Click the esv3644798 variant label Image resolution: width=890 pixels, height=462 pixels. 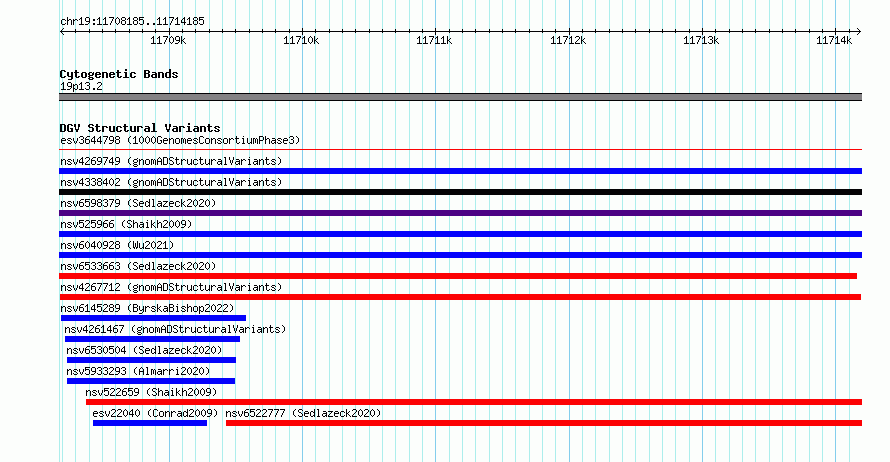[x=180, y=140]
